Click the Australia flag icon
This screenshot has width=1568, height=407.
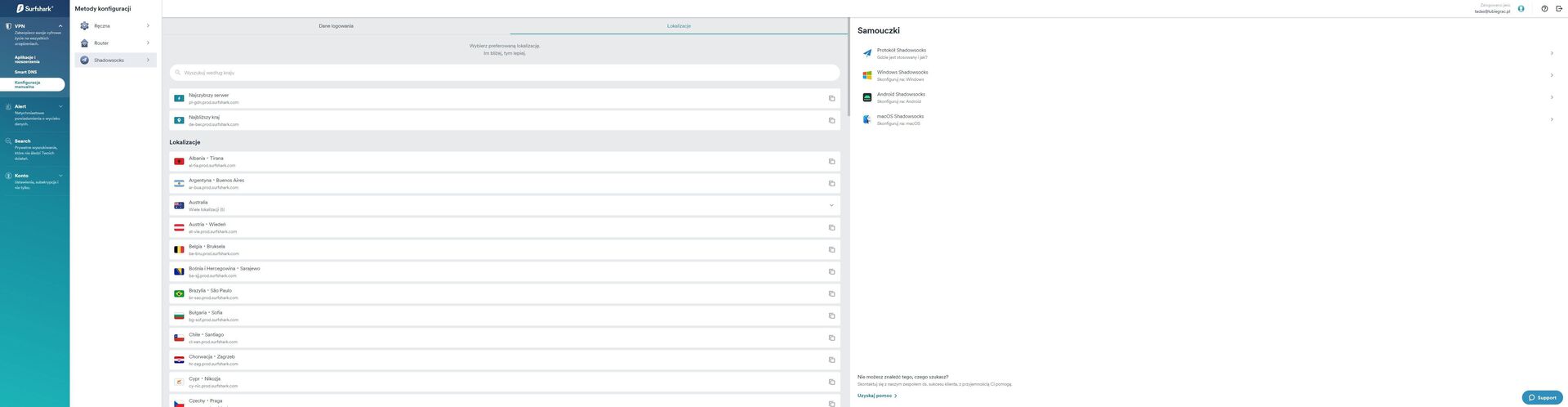point(179,205)
